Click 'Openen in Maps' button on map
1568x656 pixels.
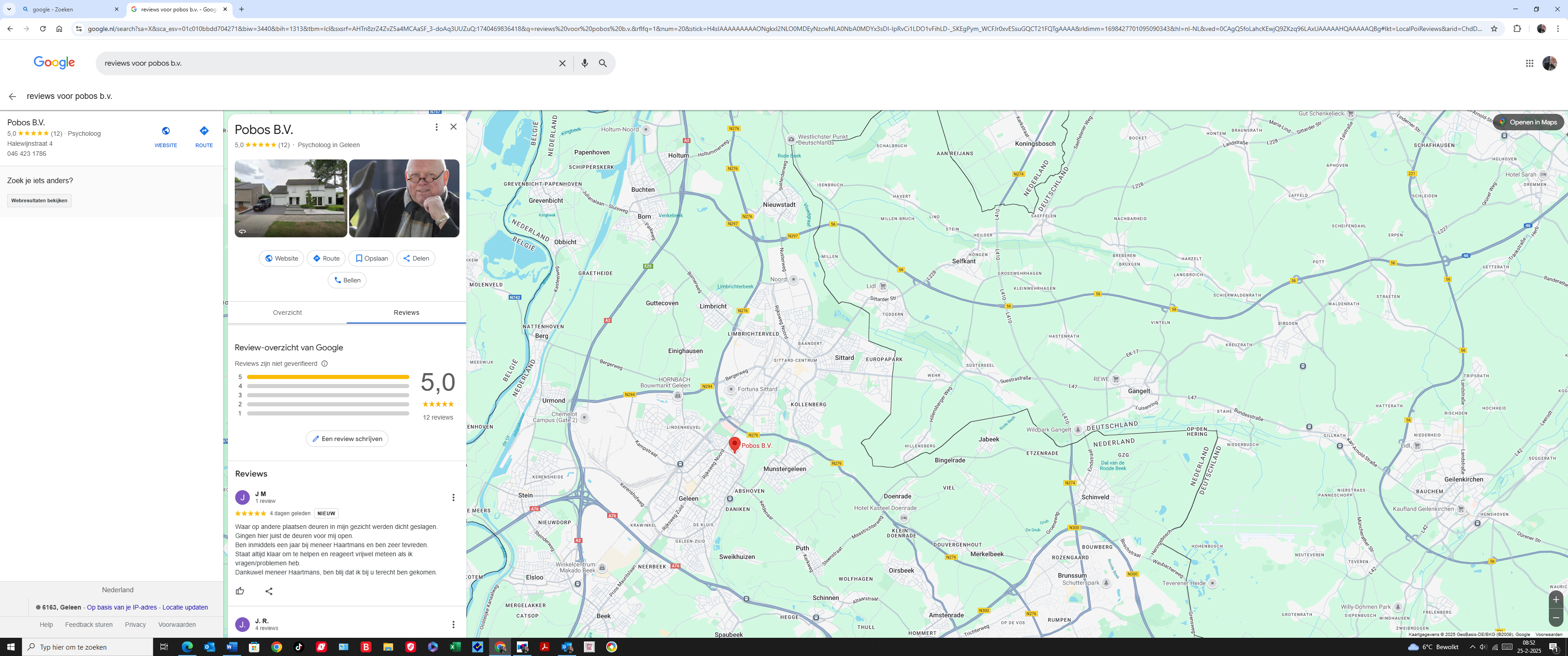(1528, 122)
